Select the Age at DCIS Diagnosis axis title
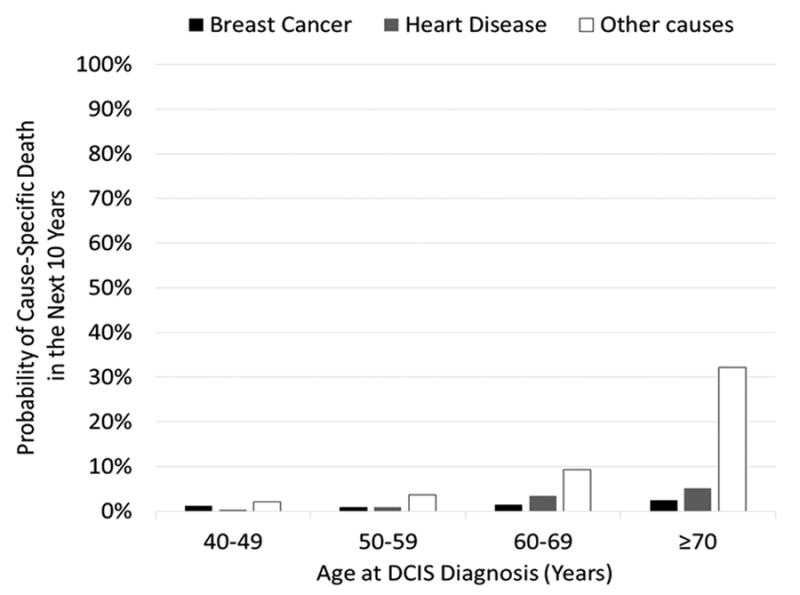This screenshot has width=800, height=595. pos(465,574)
